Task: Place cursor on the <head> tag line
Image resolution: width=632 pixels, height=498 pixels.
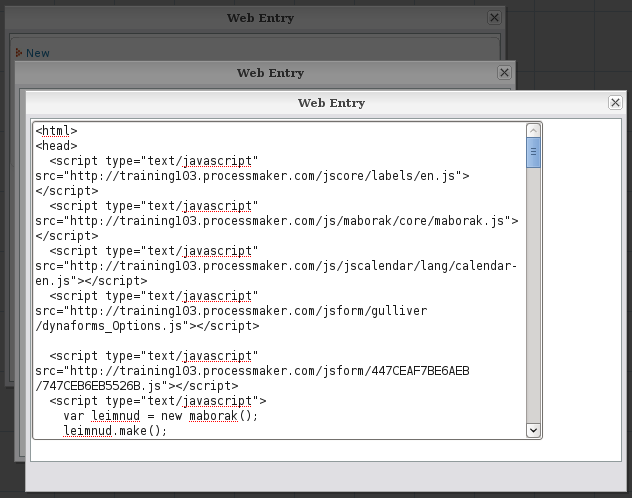Action: pos(56,146)
